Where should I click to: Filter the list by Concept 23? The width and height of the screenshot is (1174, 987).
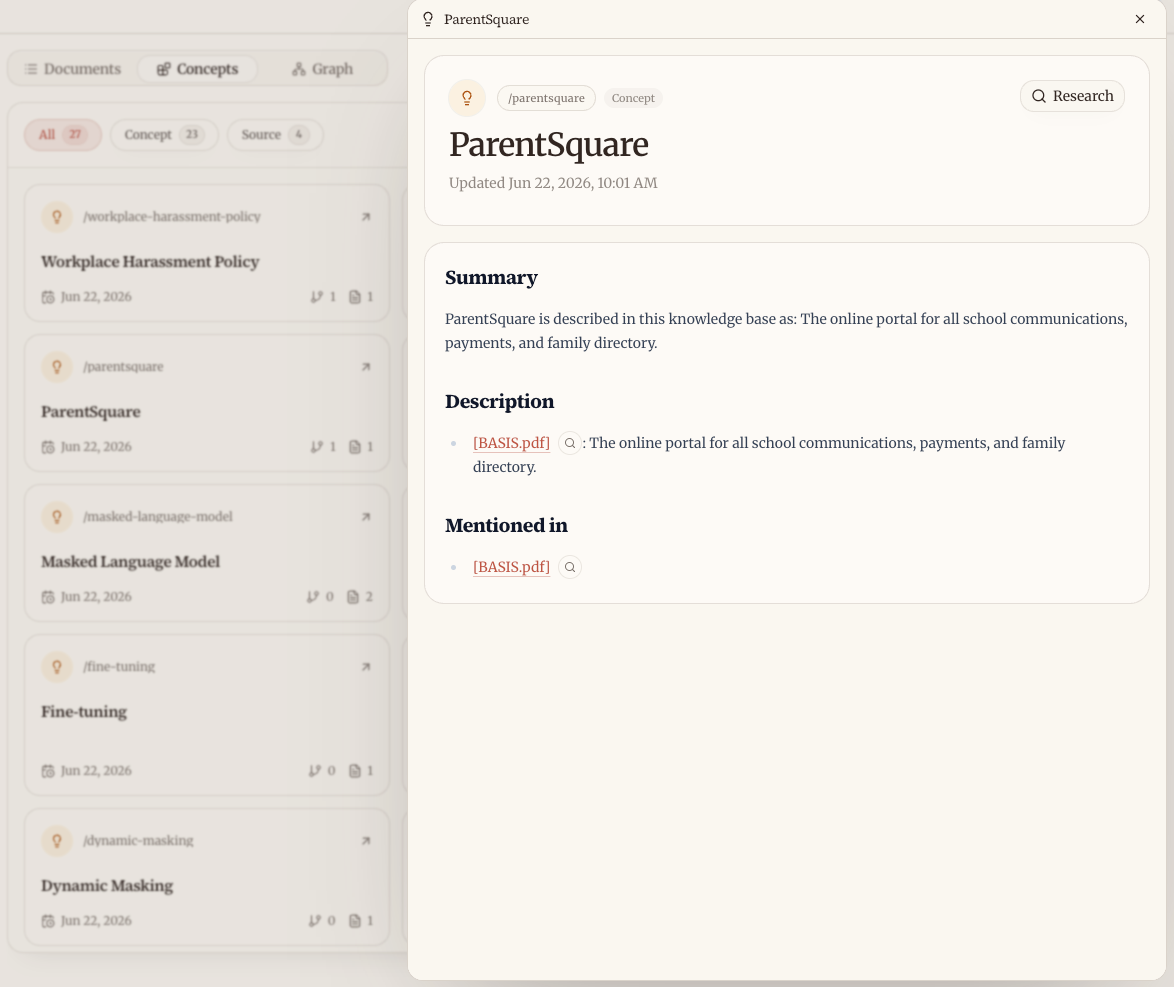pos(164,135)
